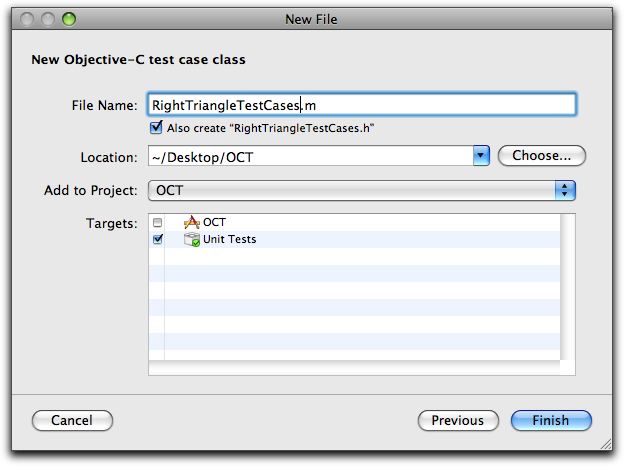Click the green zoom window button
Image resolution: width=624 pixels, height=466 pixels.
coord(69,19)
